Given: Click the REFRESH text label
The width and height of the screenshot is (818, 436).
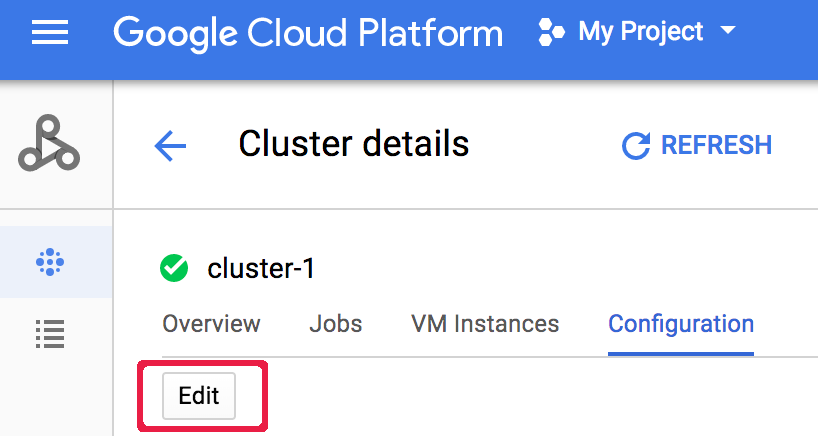Looking at the screenshot, I should point(716,146).
